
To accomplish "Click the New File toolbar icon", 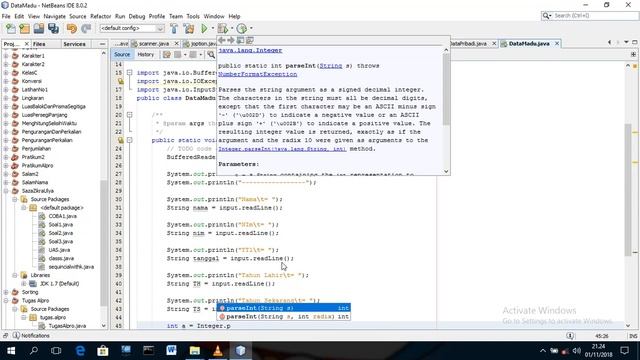I will coord(11,29).
